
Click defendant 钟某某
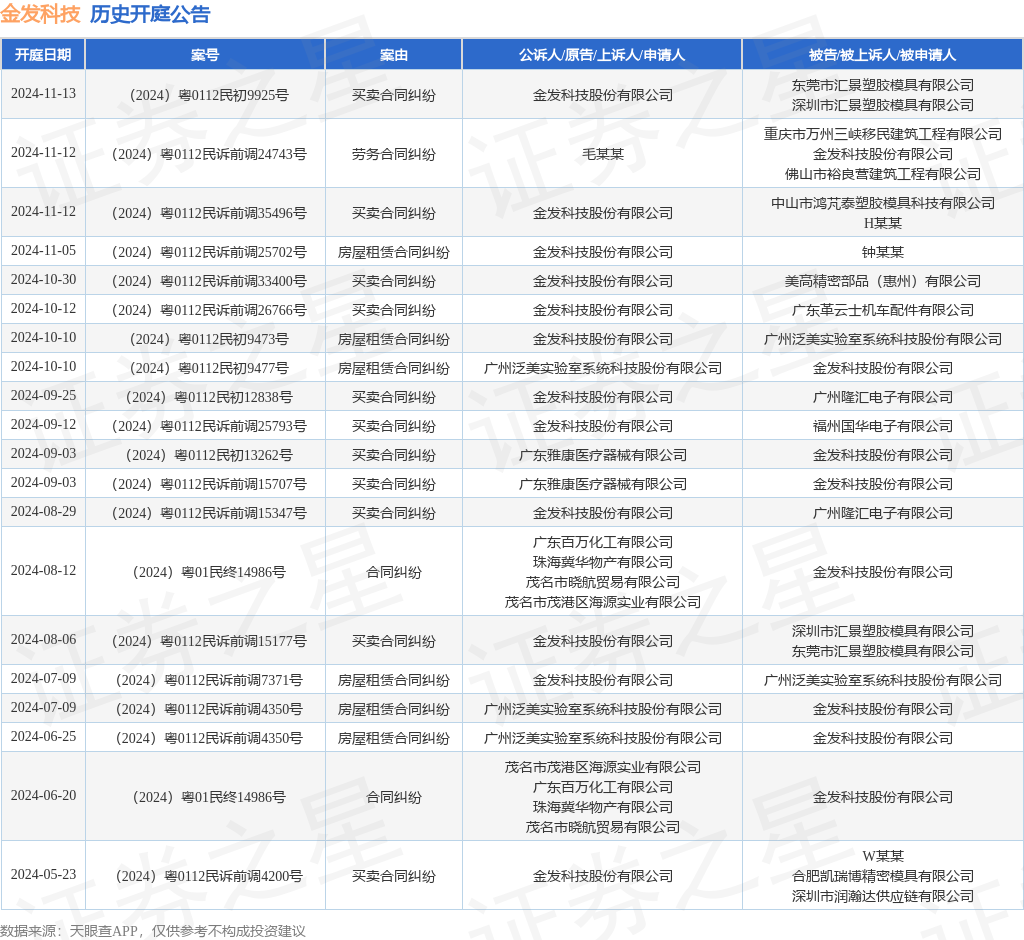pos(883,252)
